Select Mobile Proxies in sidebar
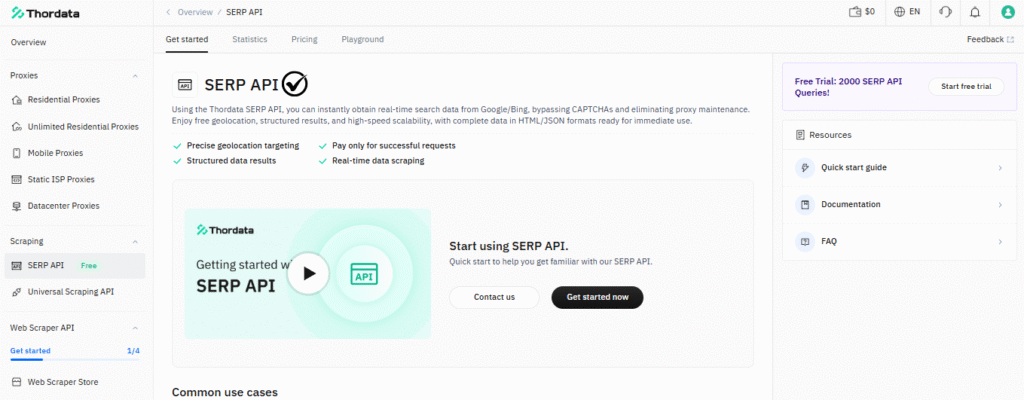Screen dimensions: 1024x400 point(55,153)
